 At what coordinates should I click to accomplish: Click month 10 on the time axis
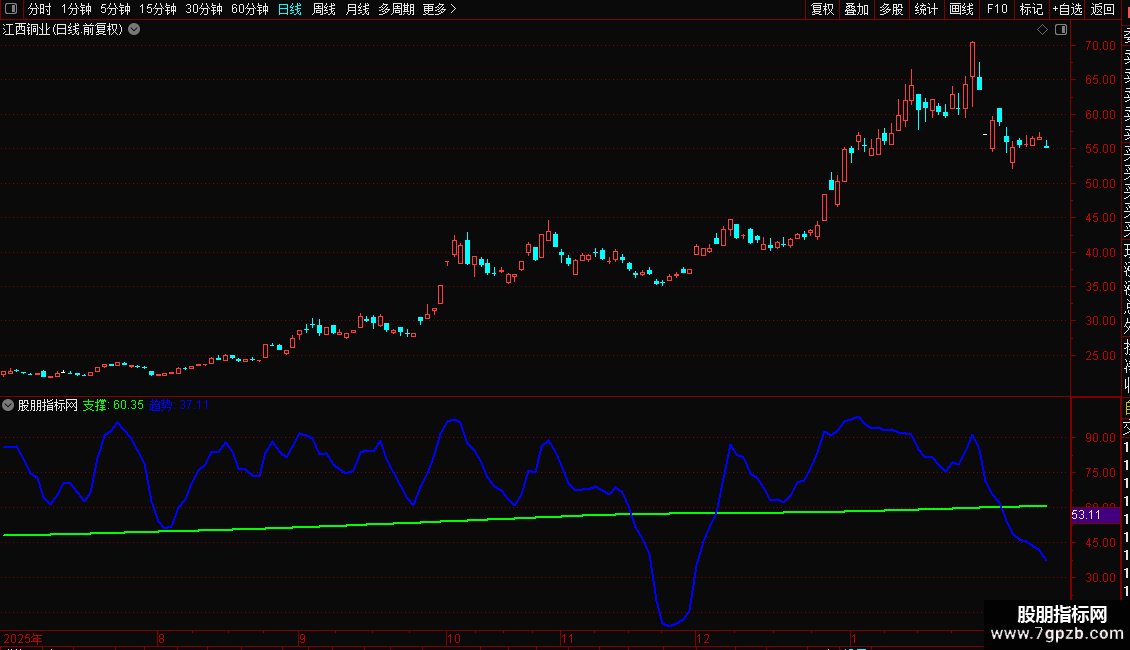click(x=453, y=638)
